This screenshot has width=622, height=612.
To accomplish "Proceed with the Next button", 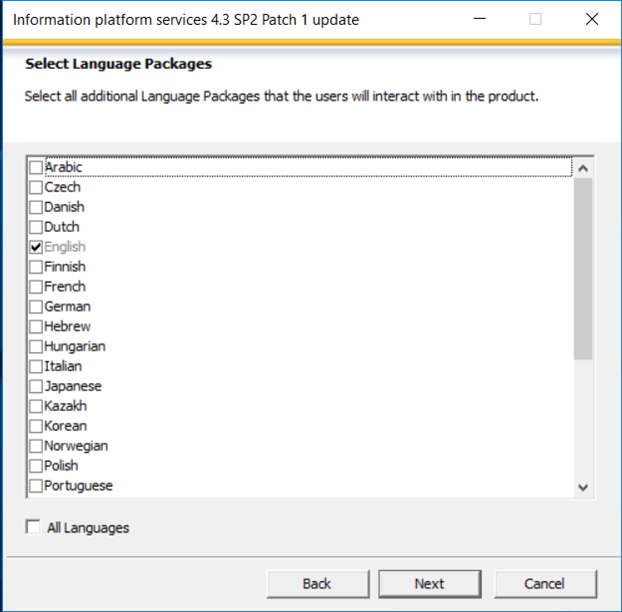I will click(x=430, y=584).
